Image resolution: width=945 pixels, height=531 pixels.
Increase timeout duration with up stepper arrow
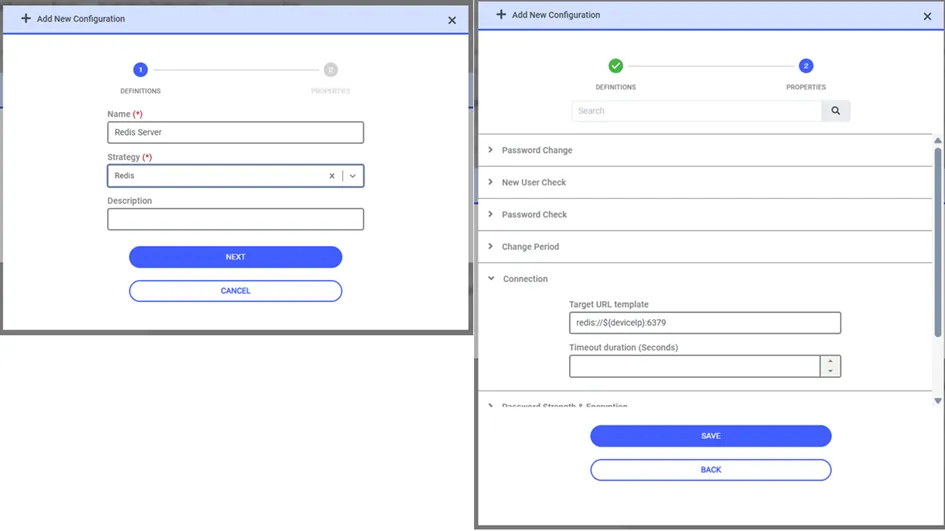click(830, 362)
